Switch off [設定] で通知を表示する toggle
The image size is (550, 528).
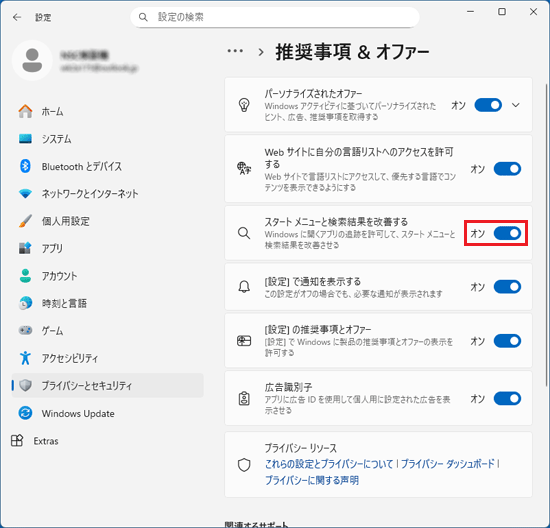point(507,287)
